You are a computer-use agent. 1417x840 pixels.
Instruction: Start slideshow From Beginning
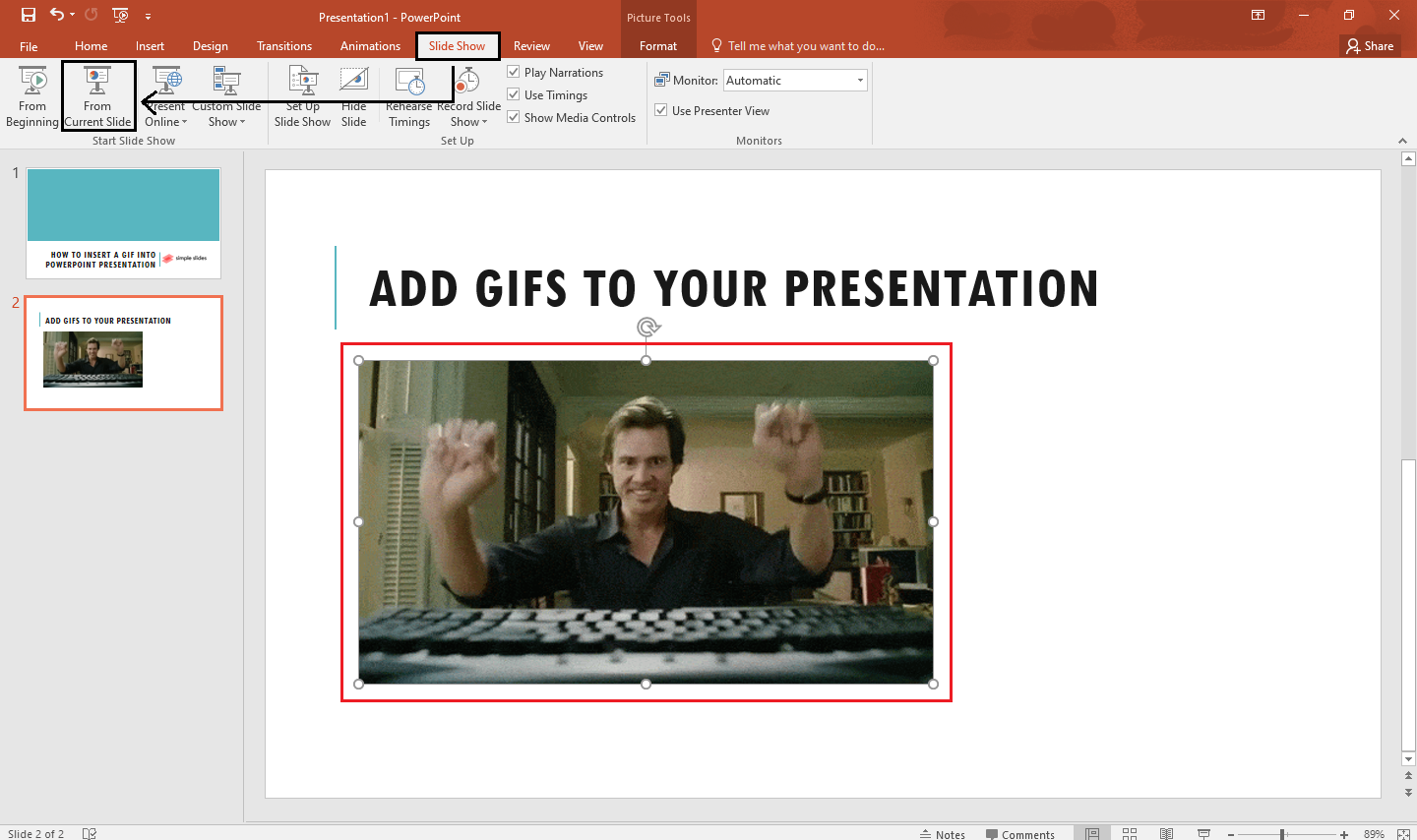(x=31, y=95)
